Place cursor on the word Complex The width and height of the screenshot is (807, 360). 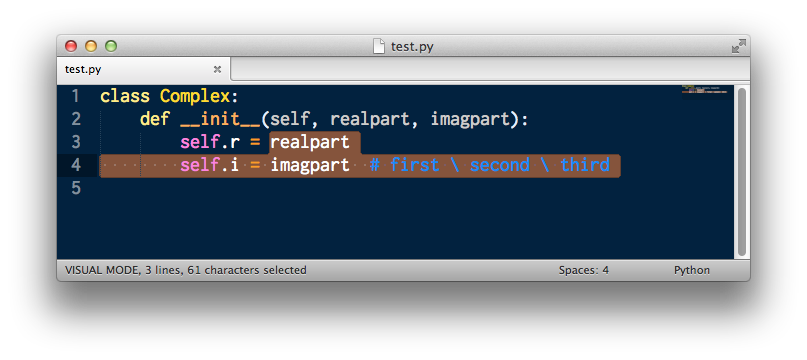195,97
